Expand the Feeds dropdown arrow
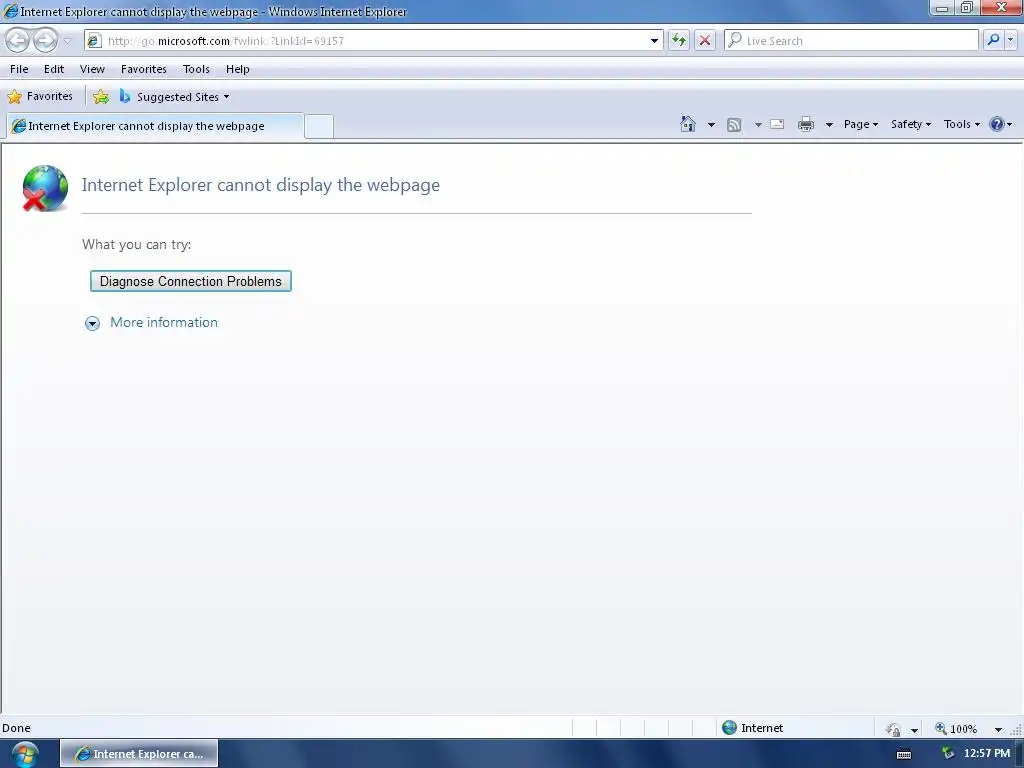 (758, 125)
